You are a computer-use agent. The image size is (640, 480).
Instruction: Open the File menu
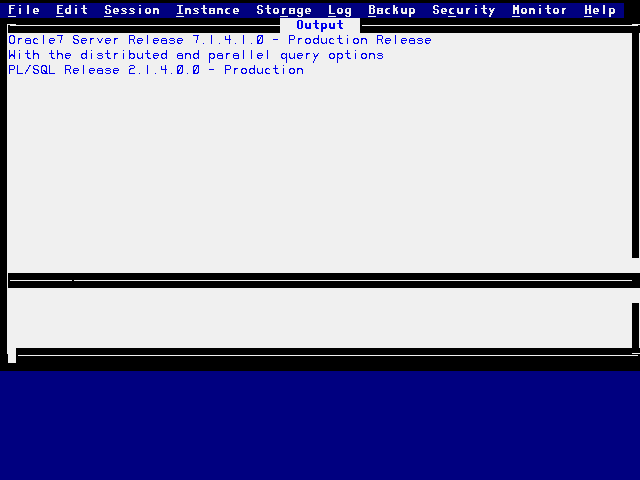[x=24, y=10]
